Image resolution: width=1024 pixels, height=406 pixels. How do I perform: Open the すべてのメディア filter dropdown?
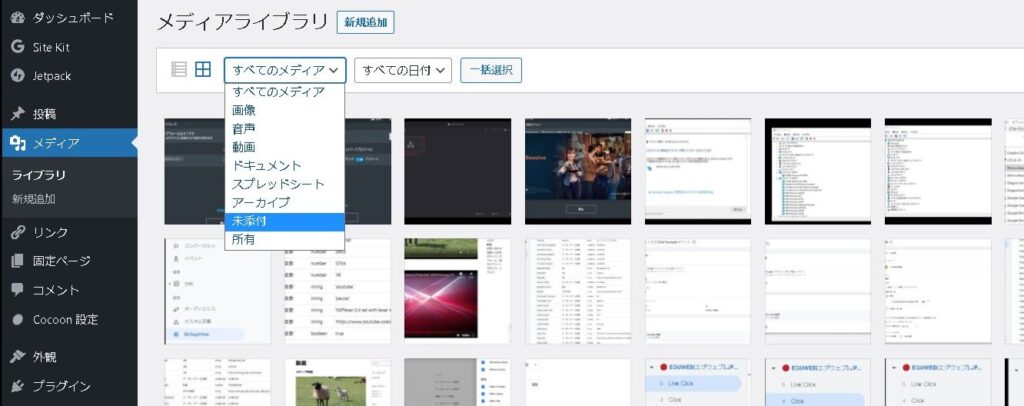[285, 70]
